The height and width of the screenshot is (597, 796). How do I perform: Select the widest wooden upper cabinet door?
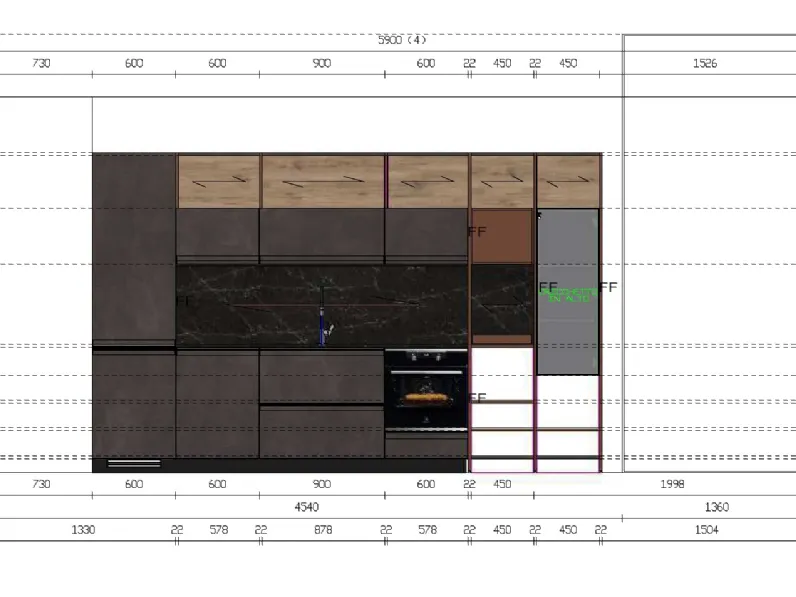tap(323, 181)
